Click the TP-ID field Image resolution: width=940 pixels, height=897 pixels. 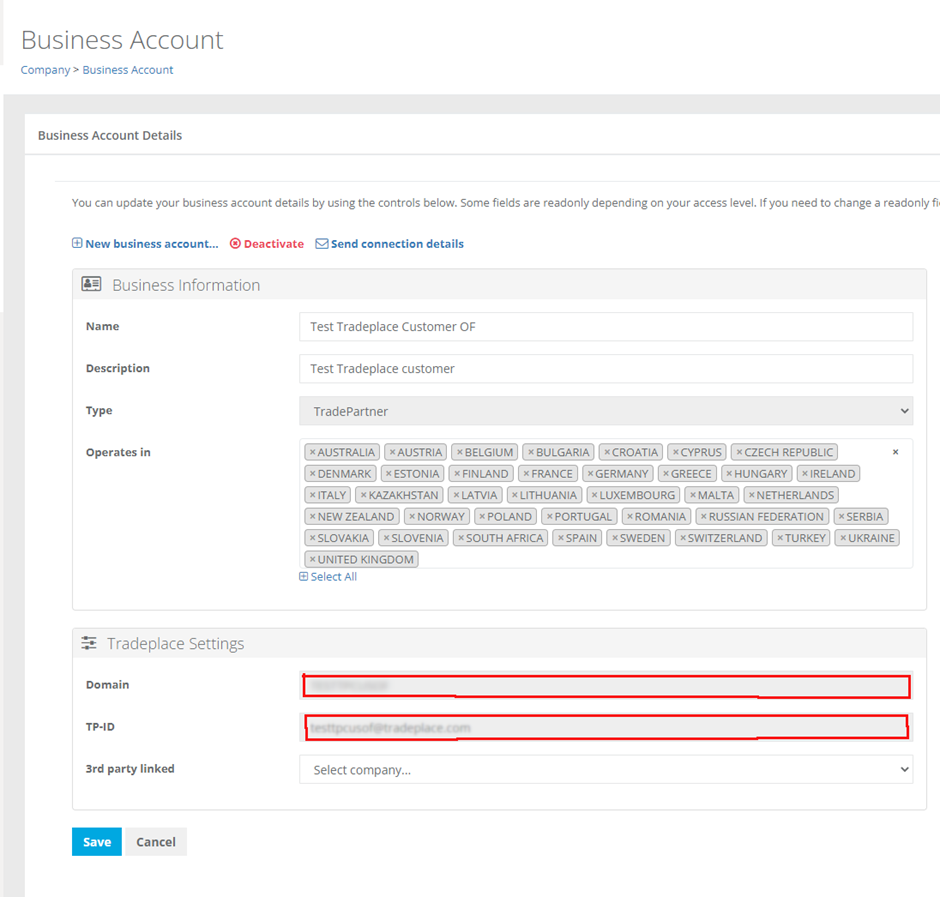[x=605, y=727]
